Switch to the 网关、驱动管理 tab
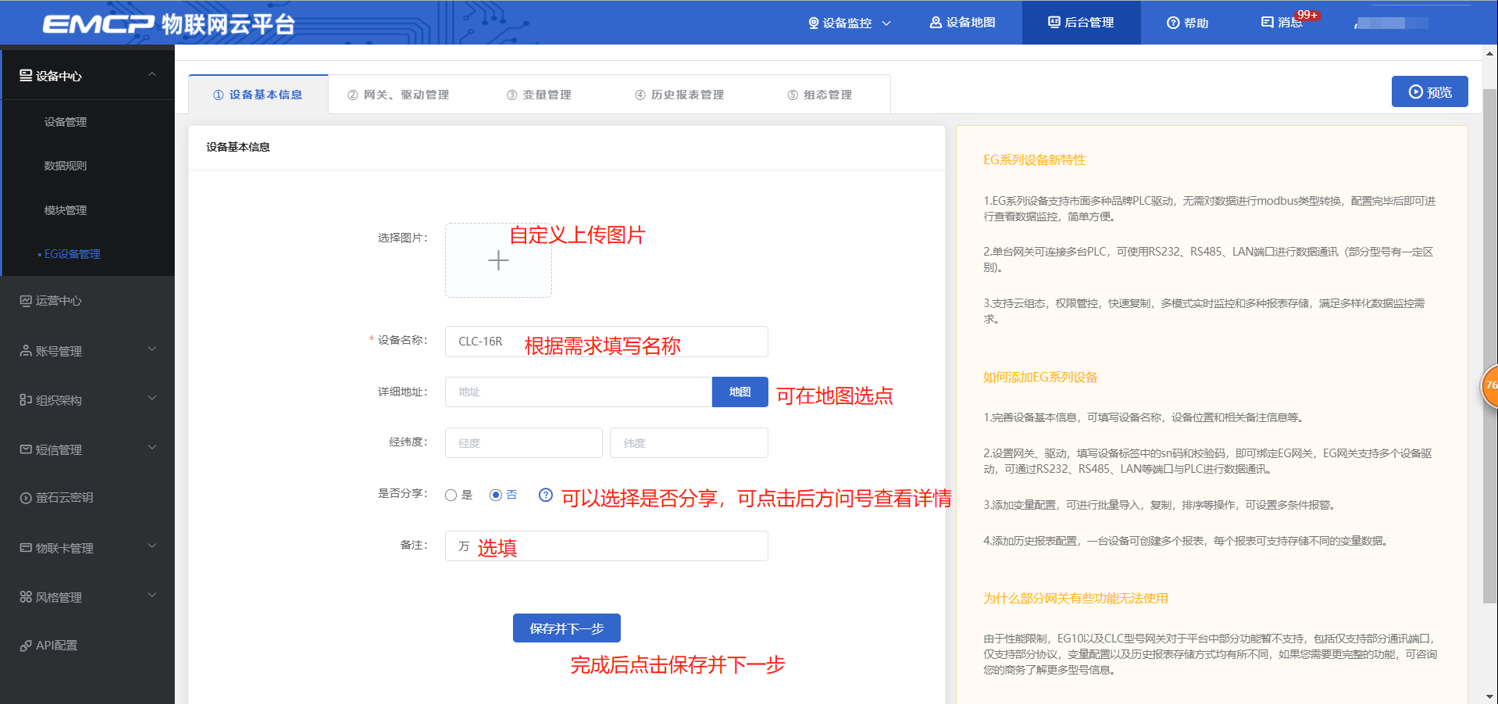The image size is (1498, 704). click(x=398, y=95)
